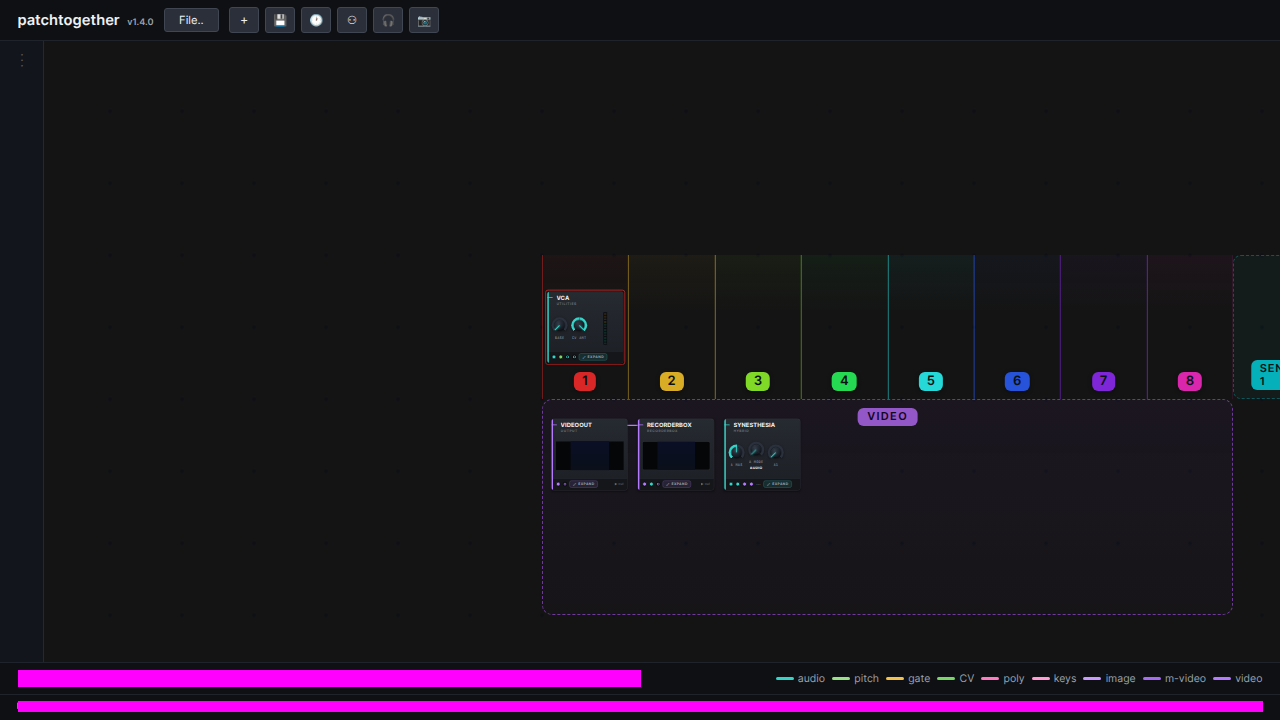Click the VIDEO group label

tap(887, 417)
